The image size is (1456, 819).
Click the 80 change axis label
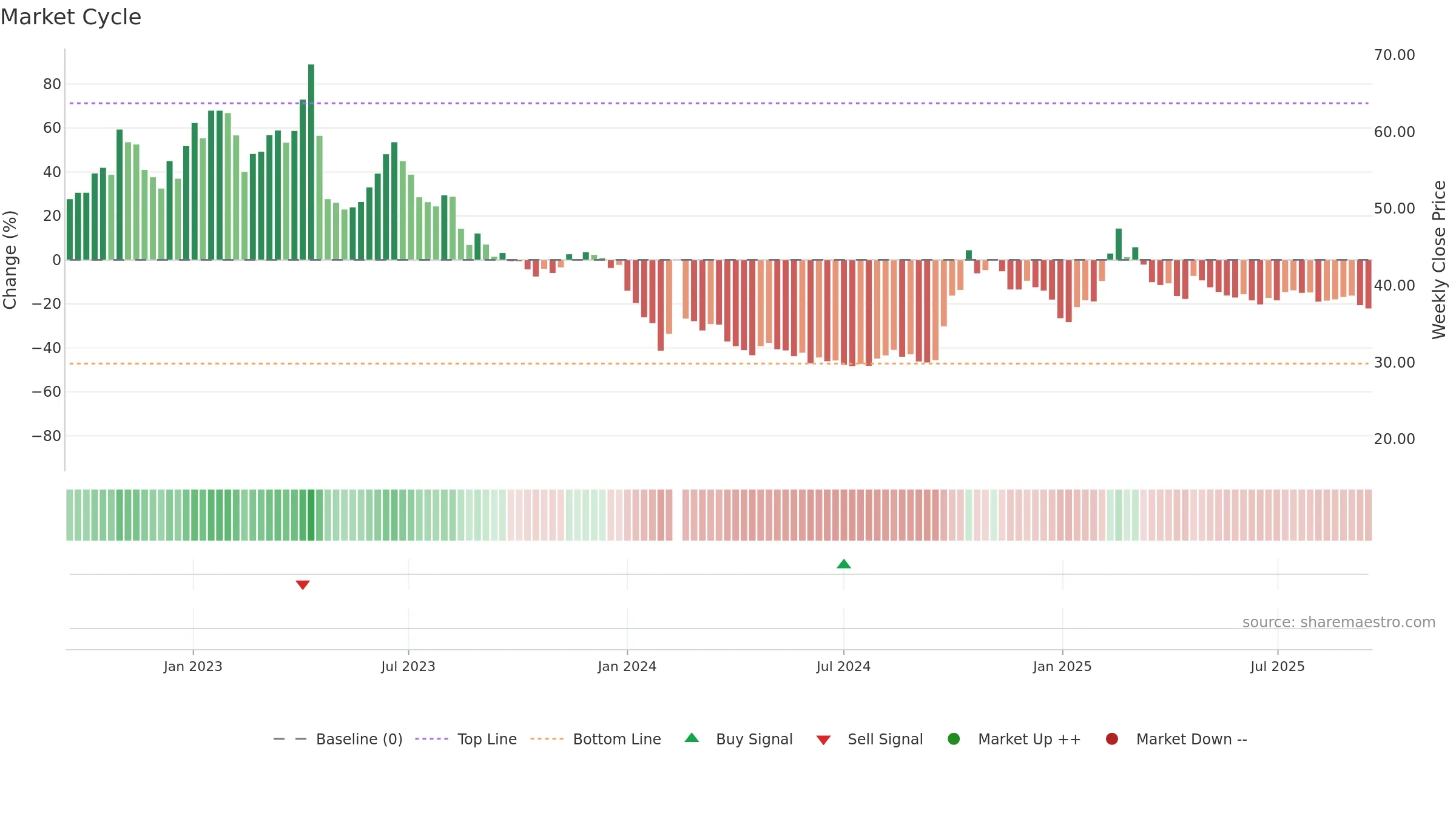[52, 84]
